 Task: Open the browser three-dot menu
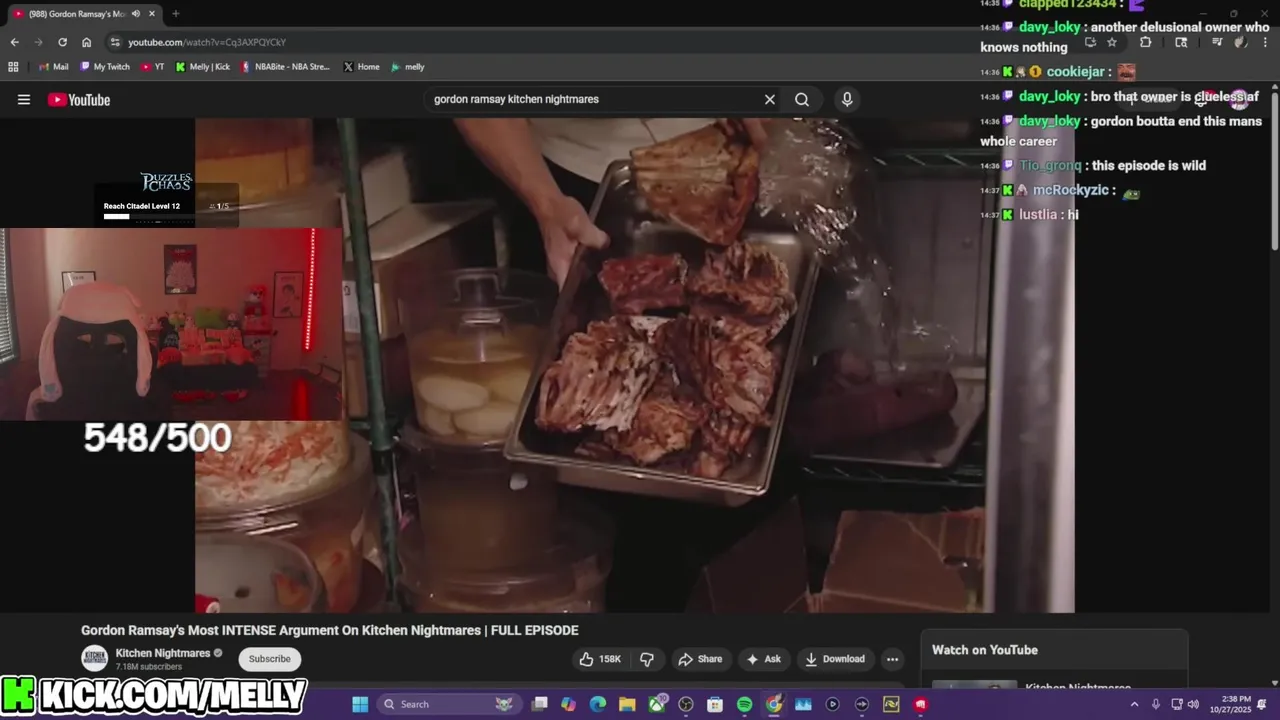click(x=1266, y=42)
